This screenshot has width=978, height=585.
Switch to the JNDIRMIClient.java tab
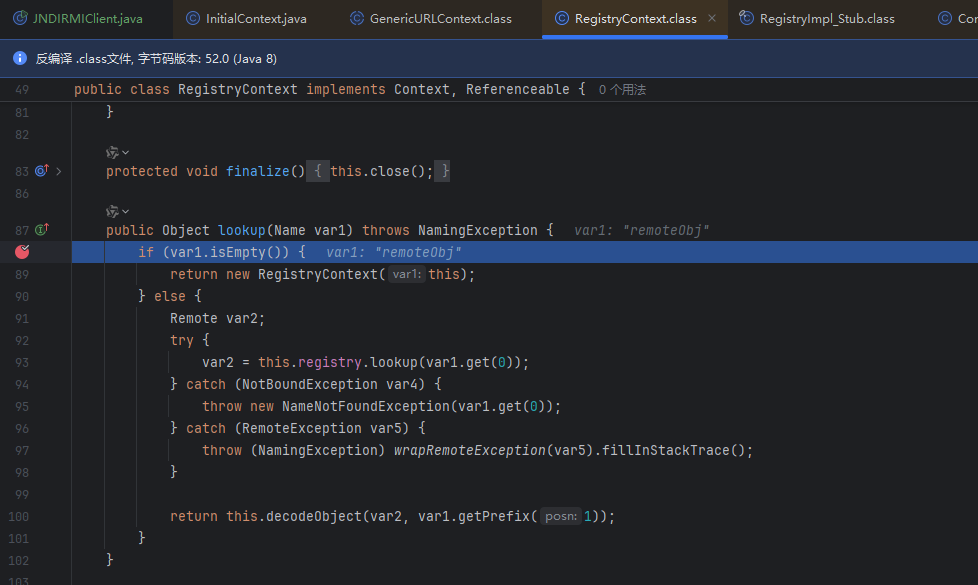click(x=78, y=19)
